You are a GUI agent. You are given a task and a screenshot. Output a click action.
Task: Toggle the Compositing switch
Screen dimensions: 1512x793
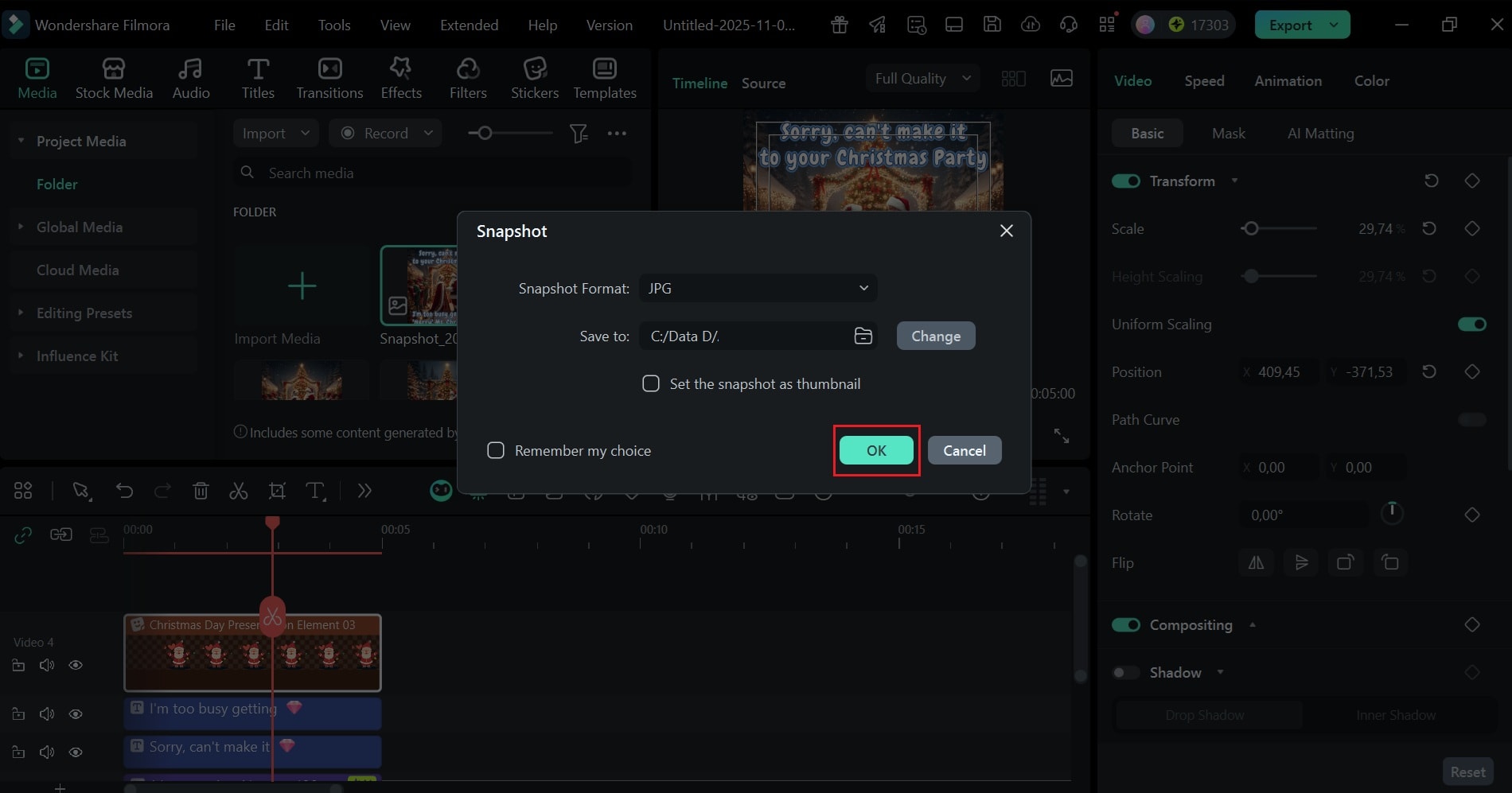coord(1126,625)
